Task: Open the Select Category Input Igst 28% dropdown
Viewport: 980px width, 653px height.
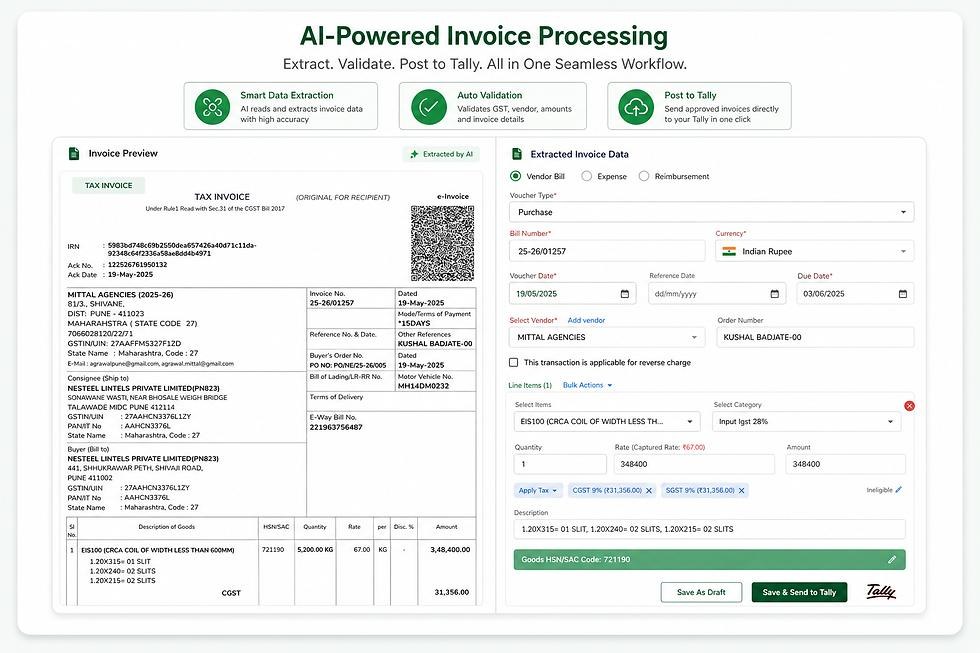Action: (806, 421)
